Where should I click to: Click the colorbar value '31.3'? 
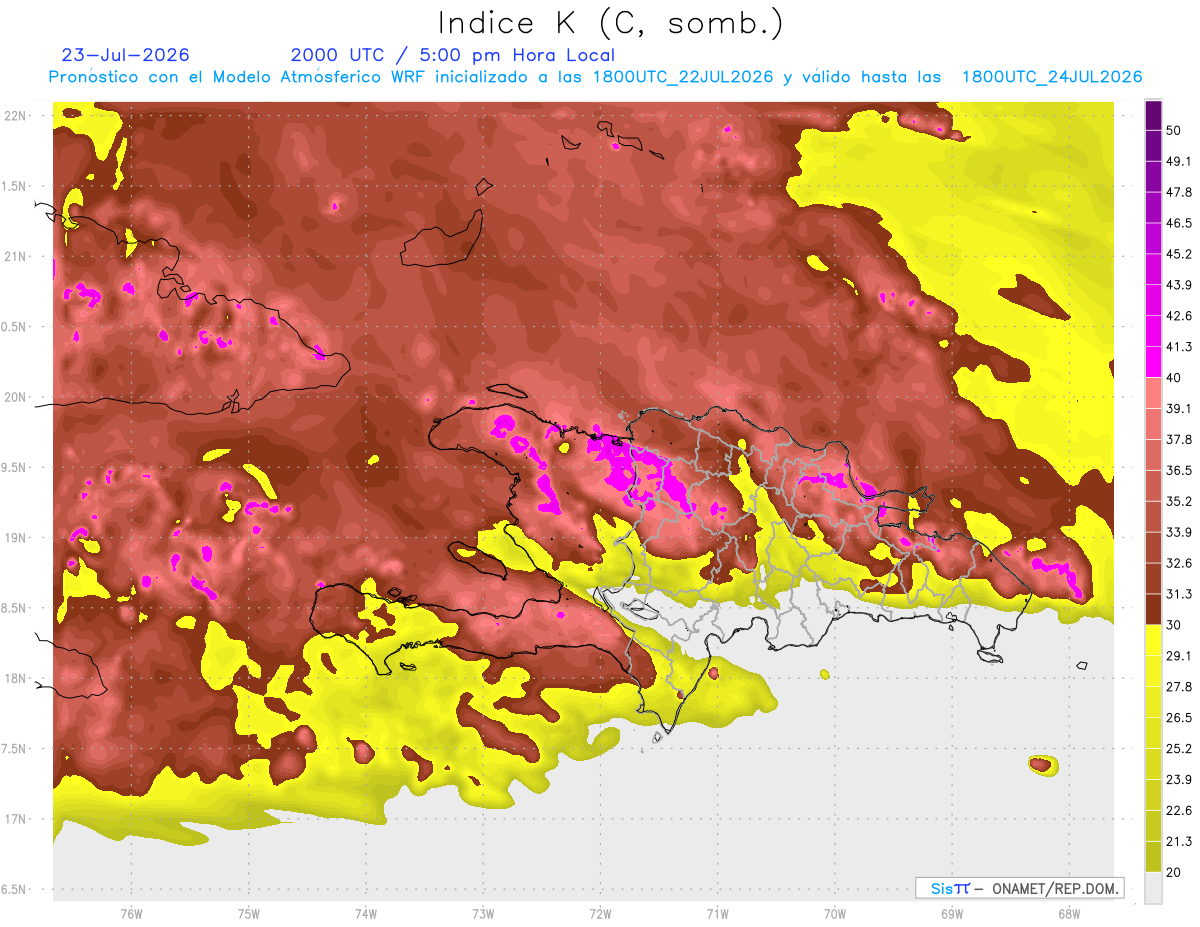coord(1179,594)
